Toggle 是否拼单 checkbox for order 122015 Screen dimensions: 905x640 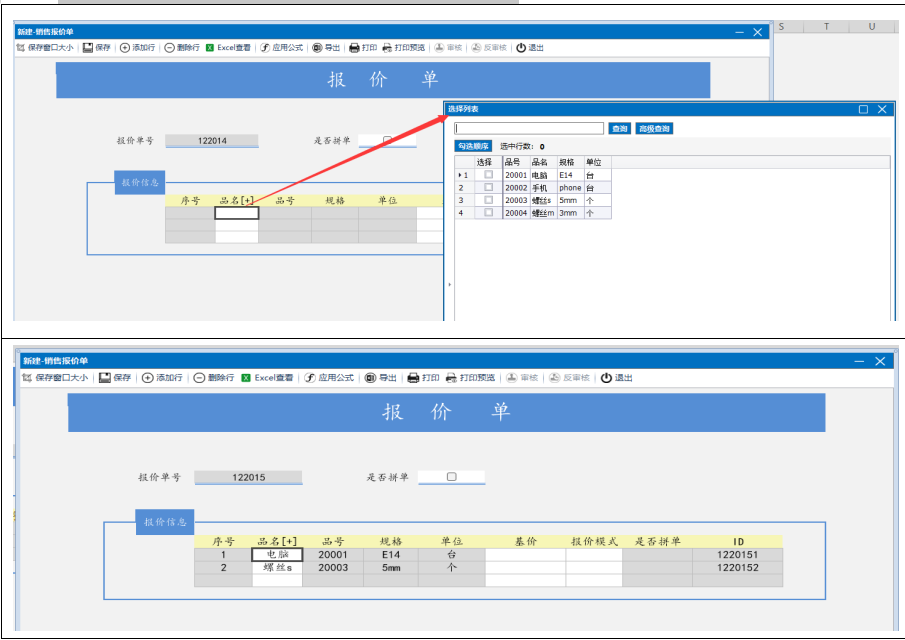point(451,477)
